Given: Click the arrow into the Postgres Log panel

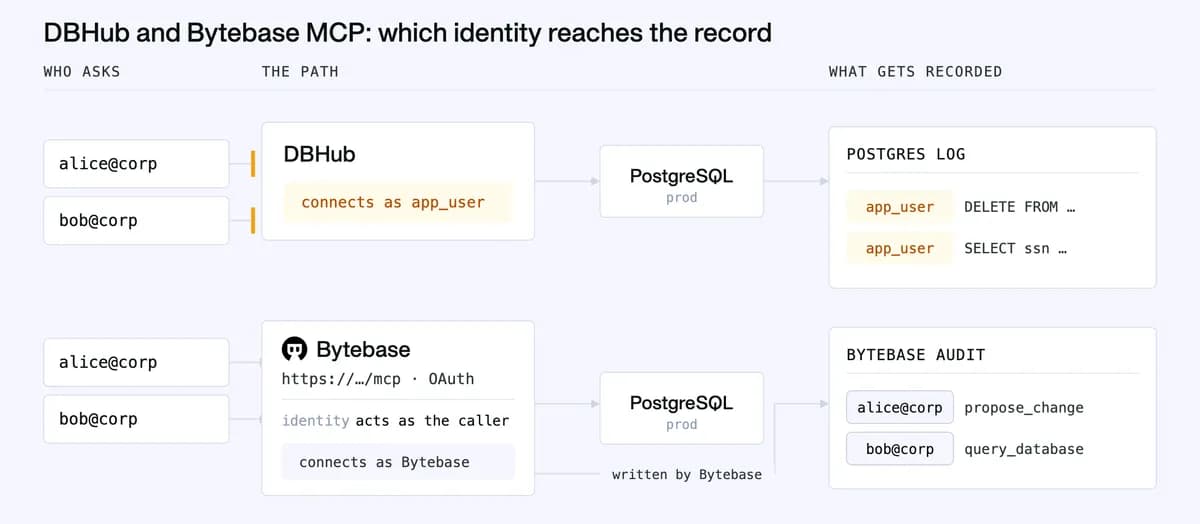Looking at the screenshot, I should [x=797, y=182].
